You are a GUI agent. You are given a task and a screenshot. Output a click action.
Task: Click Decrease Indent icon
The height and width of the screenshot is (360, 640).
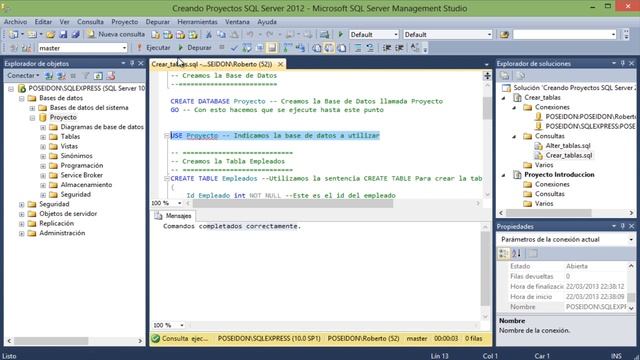point(387,48)
